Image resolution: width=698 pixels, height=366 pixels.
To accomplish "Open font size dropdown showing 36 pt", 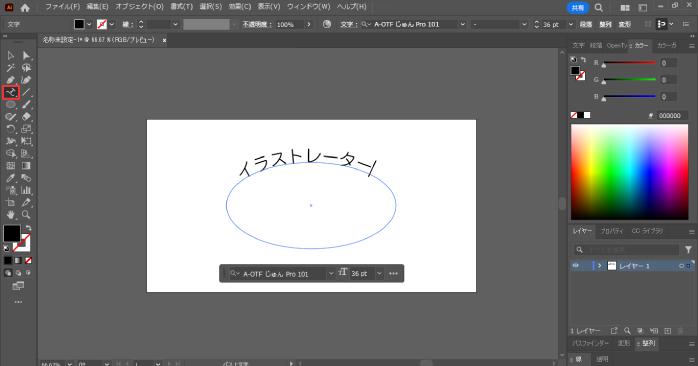I will click(571, 24).
